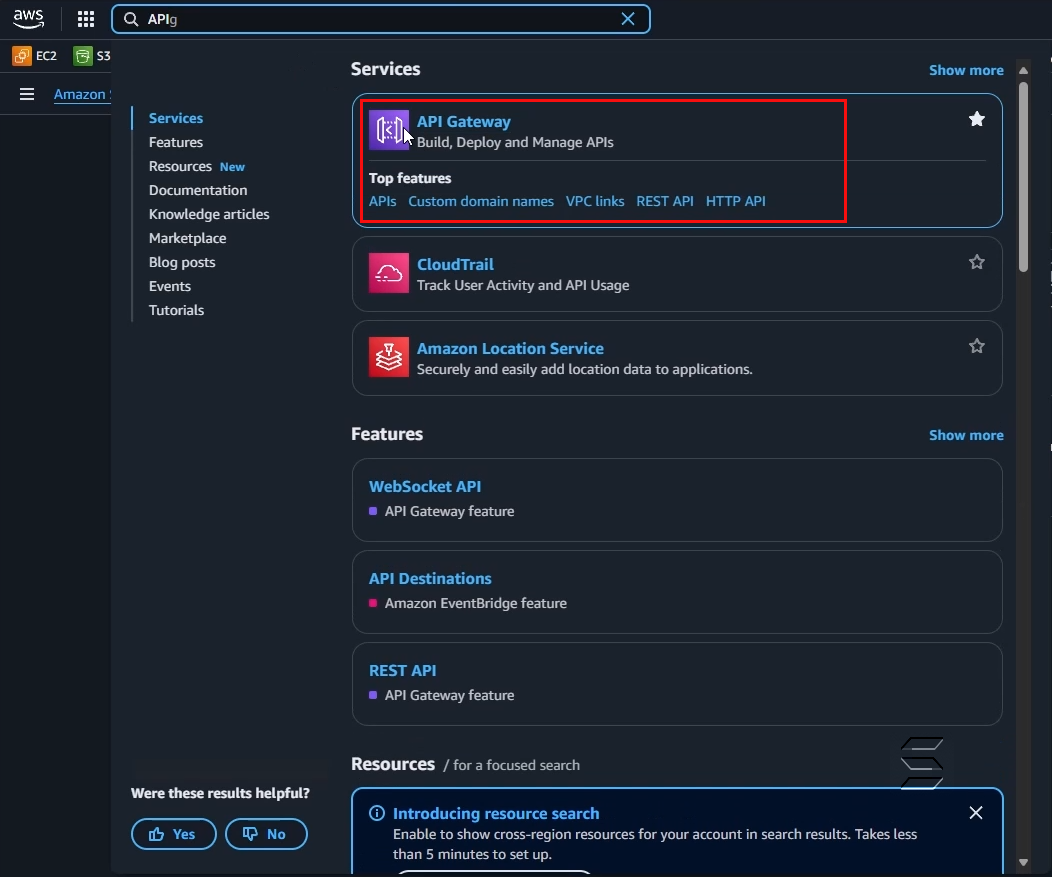1052x877 pixels.
Task: Click the Amazon breadcrumb link
Action: [82, 94]
